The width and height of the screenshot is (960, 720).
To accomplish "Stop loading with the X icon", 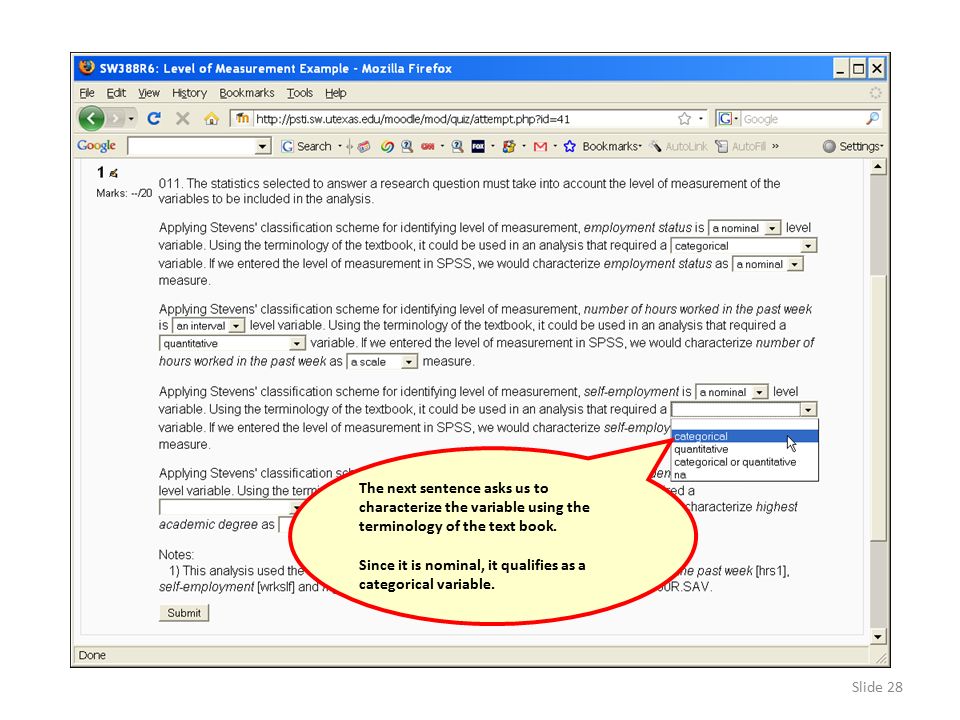I will pyautogui.click(x=182, y=118).
